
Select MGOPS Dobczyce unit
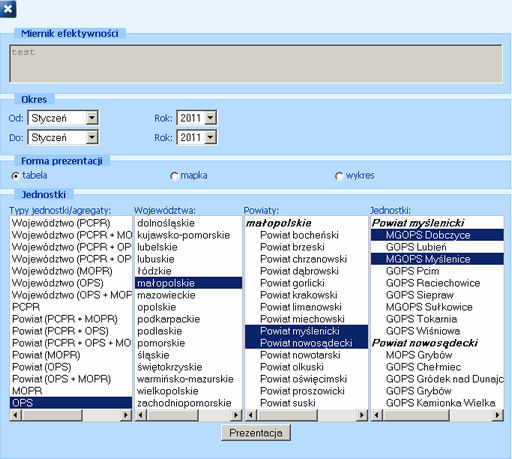pyautogui.click(x=437, y=235)
